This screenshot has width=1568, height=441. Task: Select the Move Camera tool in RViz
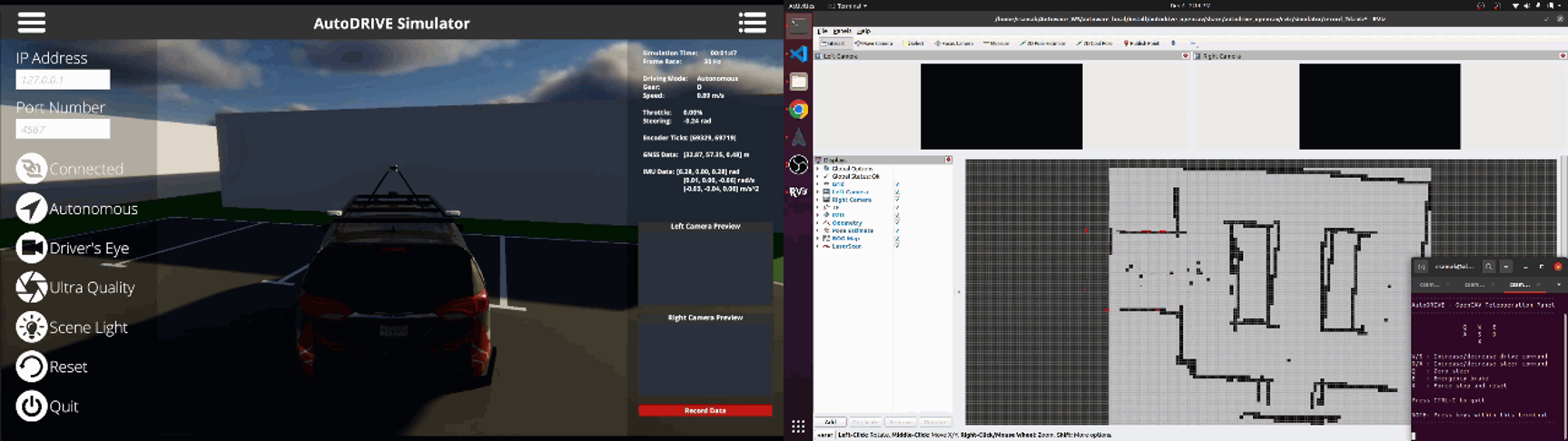[873, 43]
